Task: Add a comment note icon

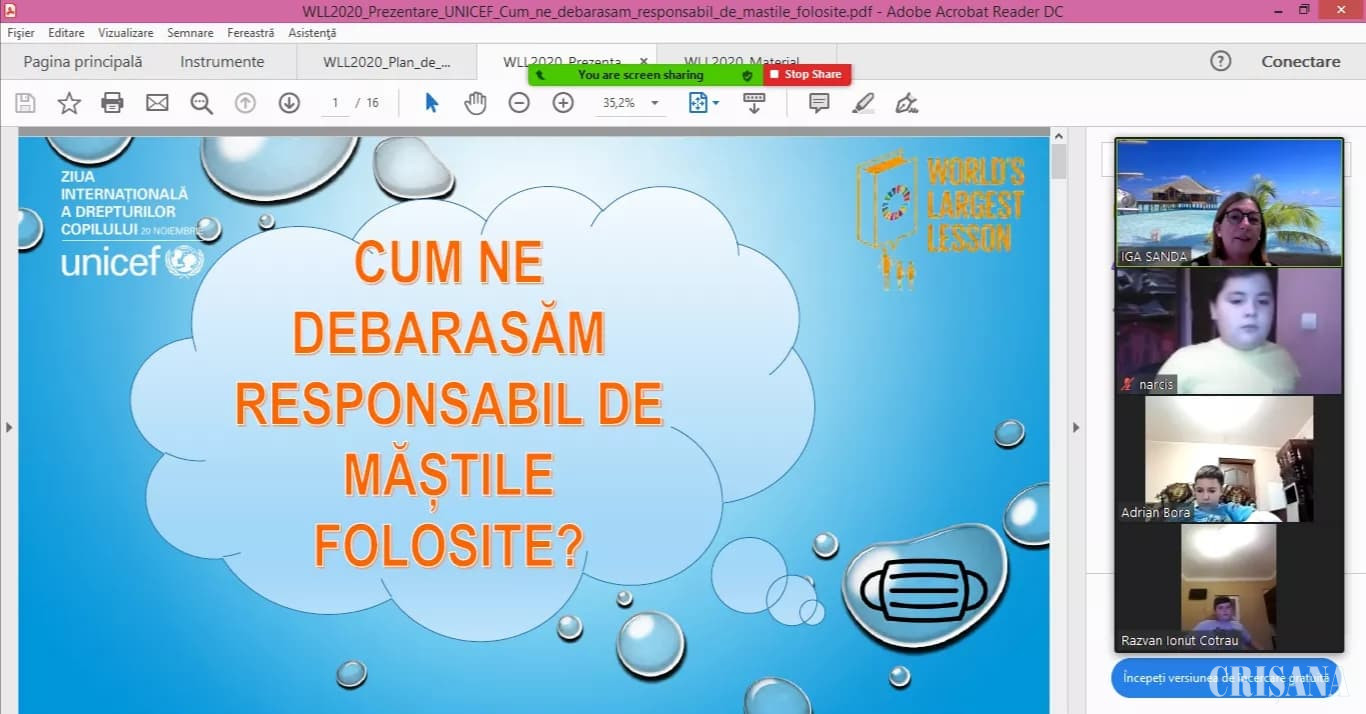Action: tap(819, 103)
